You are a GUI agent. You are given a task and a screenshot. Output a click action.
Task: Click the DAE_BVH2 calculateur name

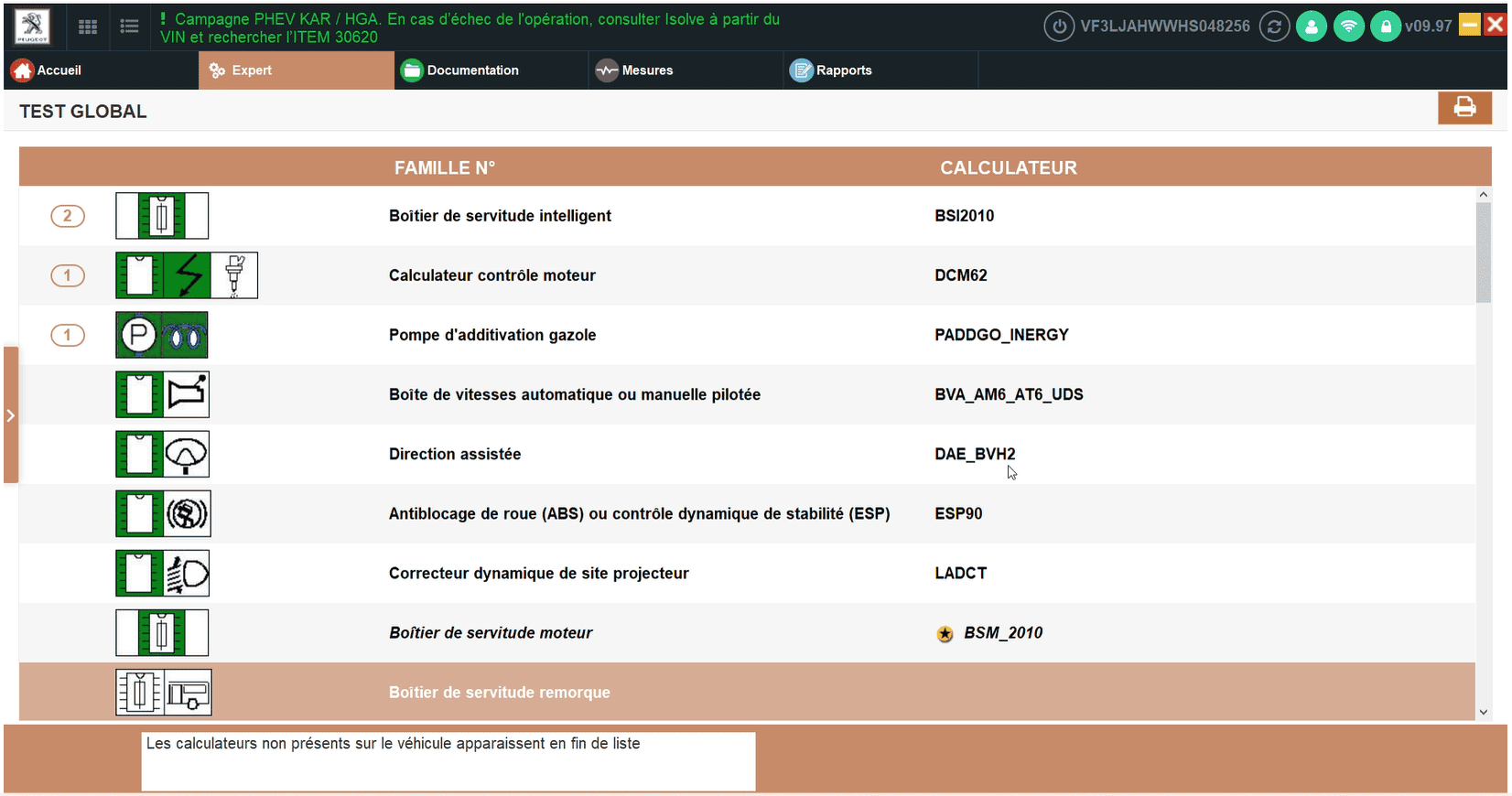coord(976,454)
